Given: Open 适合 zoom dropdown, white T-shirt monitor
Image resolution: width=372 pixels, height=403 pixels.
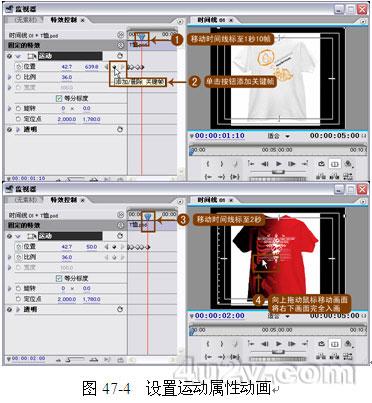Looking at the screenshot, I should tap(287, 136).
